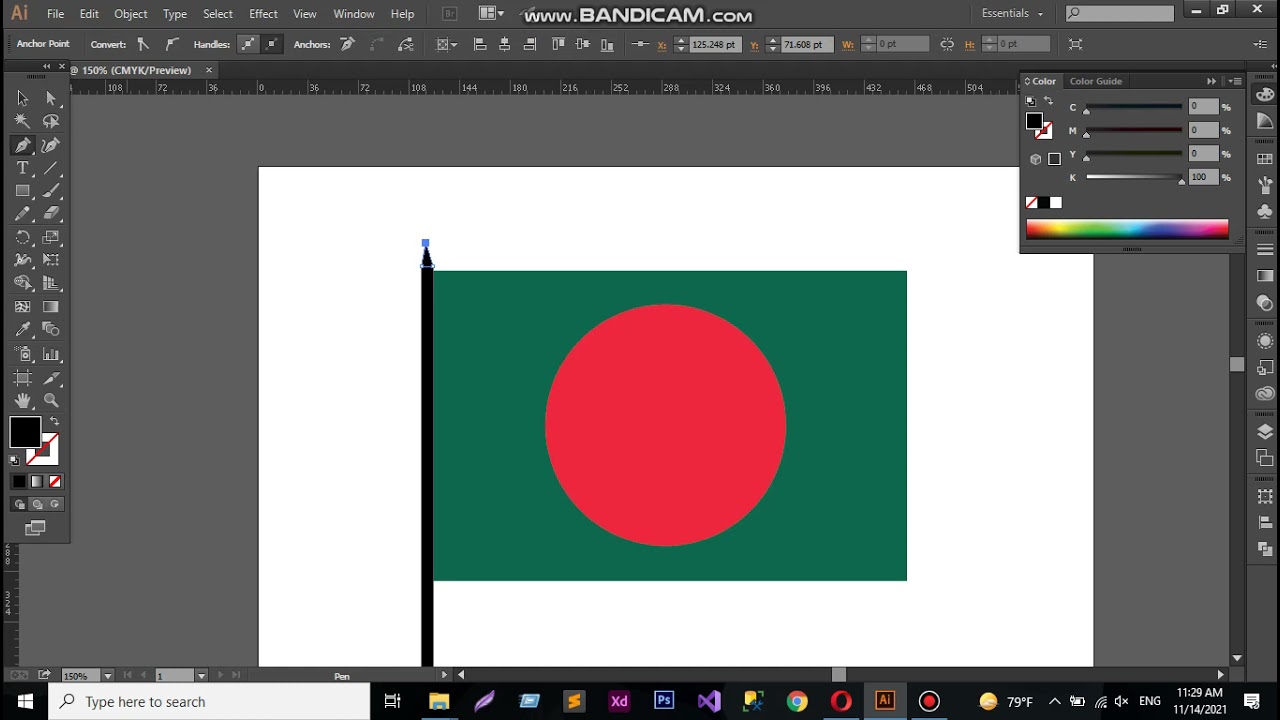This screenshot has height=720, width=1280.
Task: Select the toolbox black fill swatch
Action: (x=25, y=433)
